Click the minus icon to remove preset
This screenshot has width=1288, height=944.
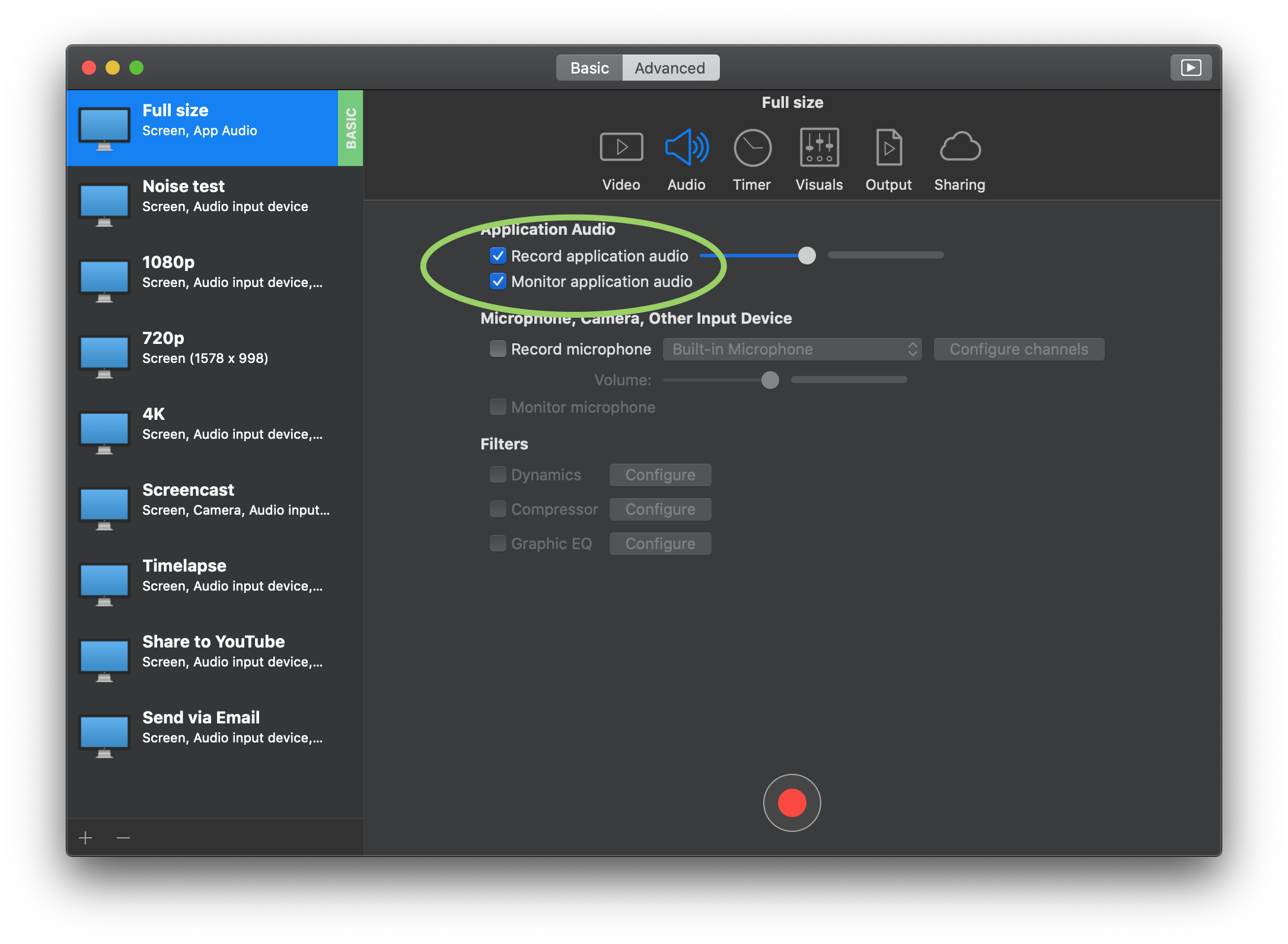(x=123, y=837)
